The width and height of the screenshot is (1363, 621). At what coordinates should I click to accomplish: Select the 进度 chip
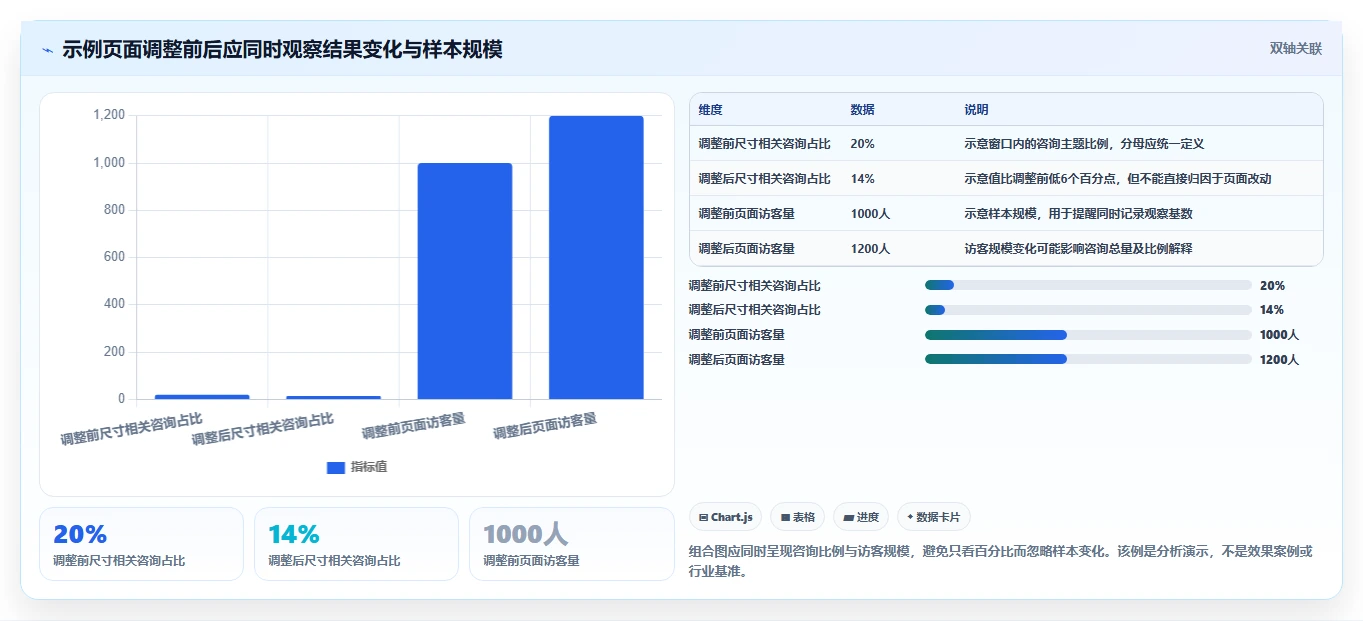861,517
